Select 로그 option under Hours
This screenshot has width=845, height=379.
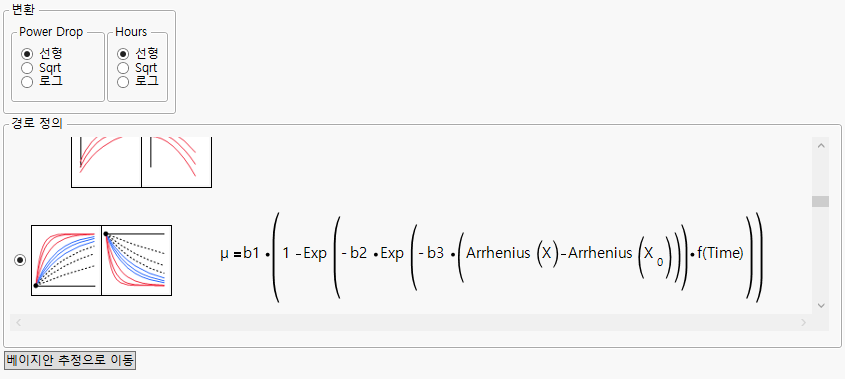tap(138, 82)
